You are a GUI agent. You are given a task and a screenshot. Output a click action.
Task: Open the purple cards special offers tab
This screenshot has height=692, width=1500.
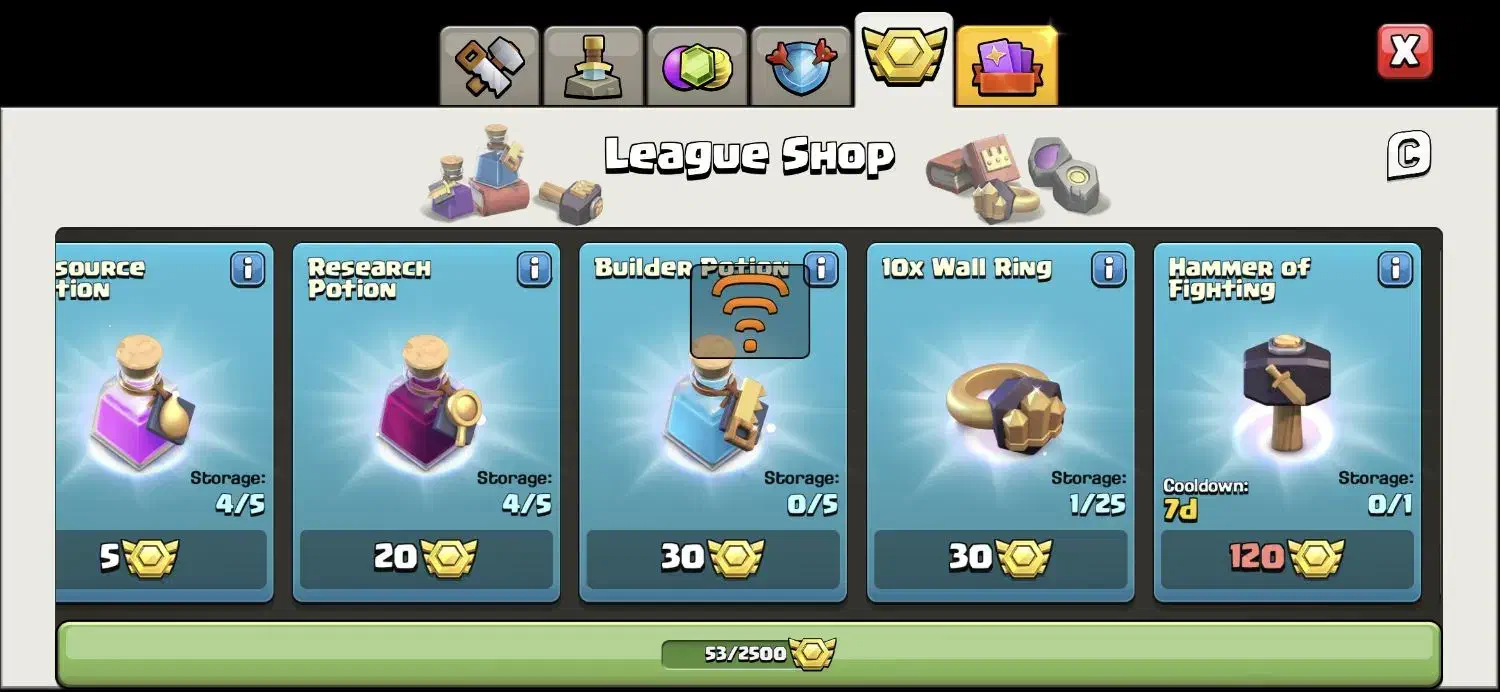point(1007,66)
